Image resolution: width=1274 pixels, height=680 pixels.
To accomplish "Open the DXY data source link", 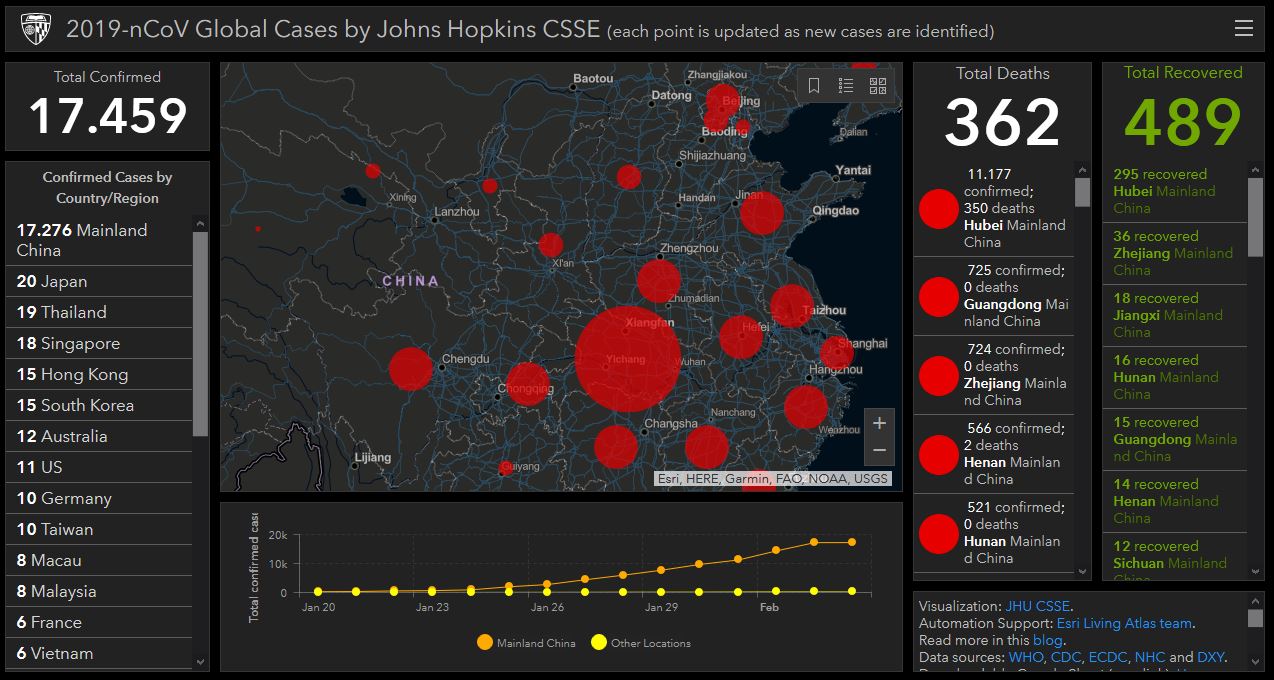I will pos(1212,657).
